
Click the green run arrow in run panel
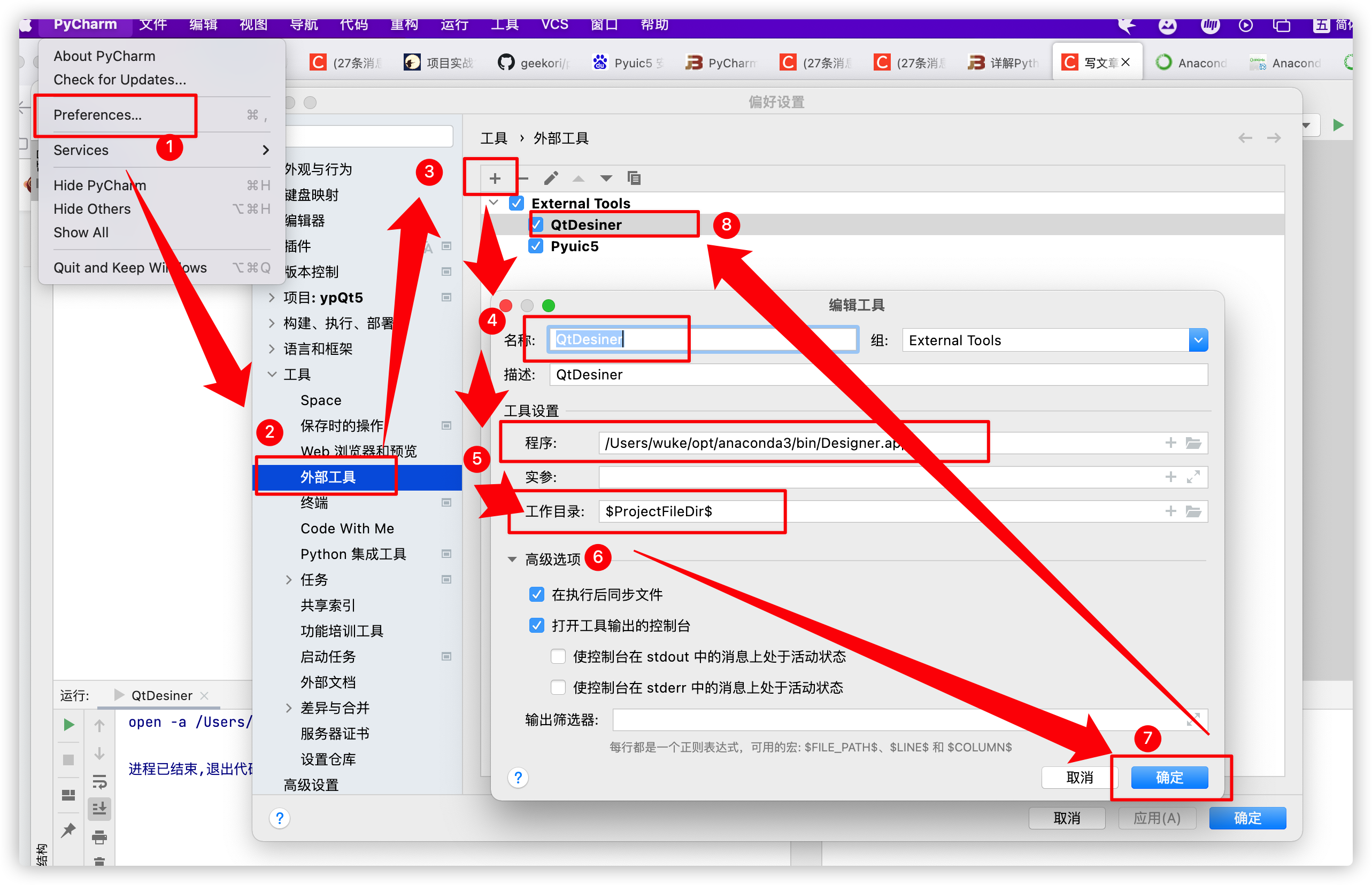(68, 725)
